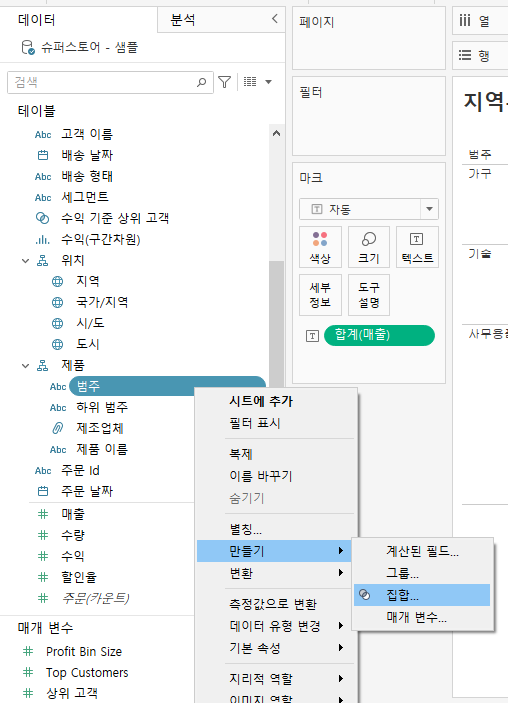Viewport: 508px width, 703px height.
Task: Select the 할인율 measure
Action: point(79,577)
